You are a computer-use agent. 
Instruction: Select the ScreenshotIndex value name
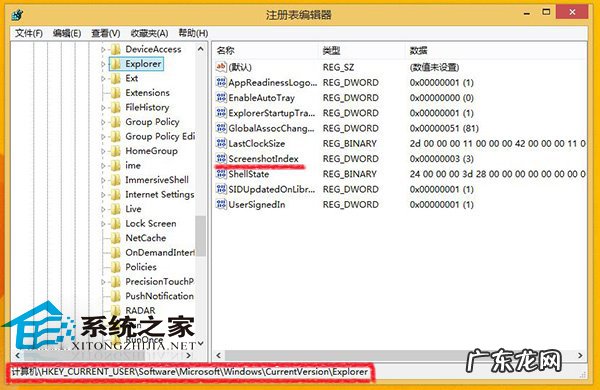[263, 159]
